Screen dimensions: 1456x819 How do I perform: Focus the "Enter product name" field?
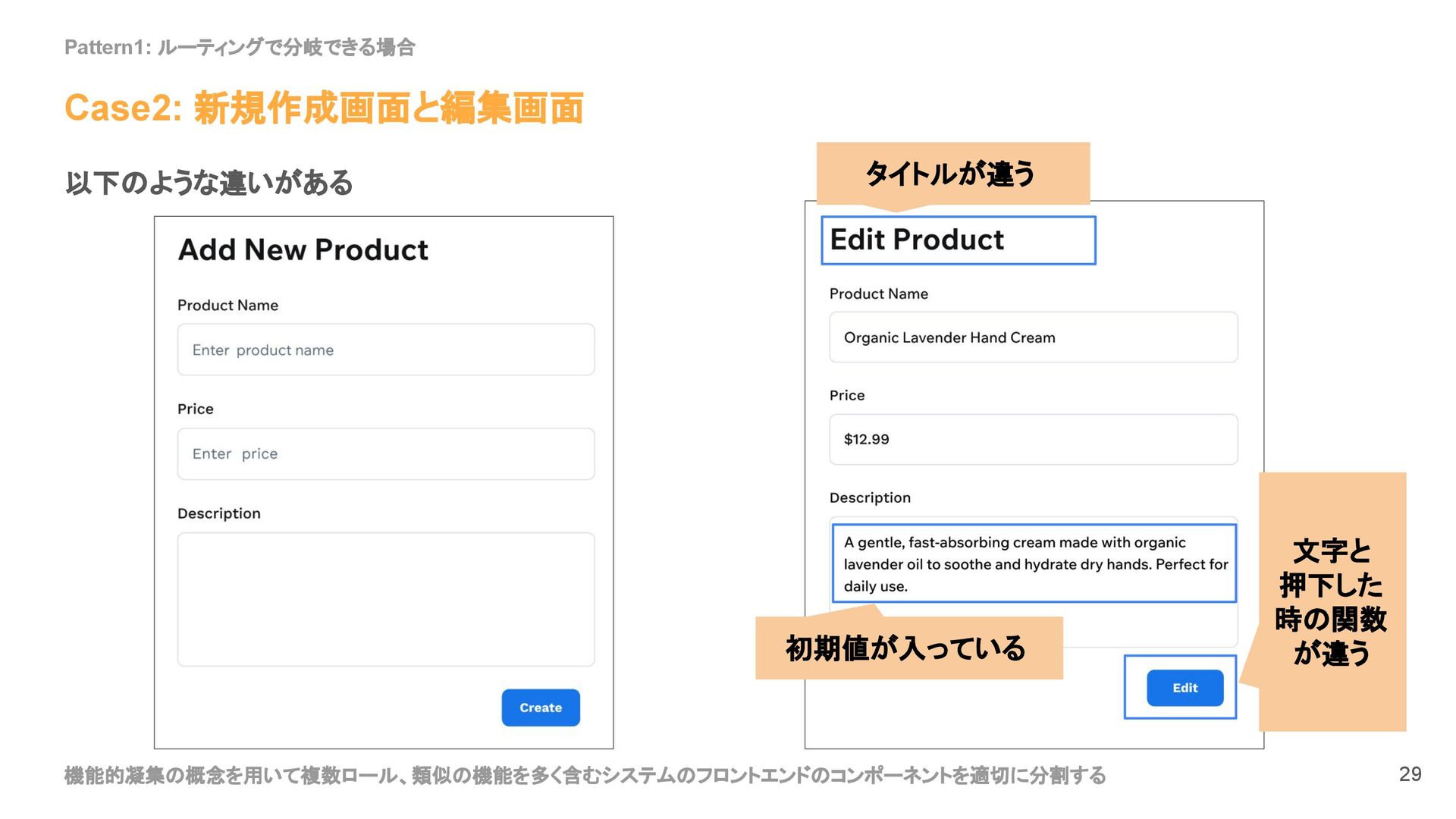coord(385,350)
